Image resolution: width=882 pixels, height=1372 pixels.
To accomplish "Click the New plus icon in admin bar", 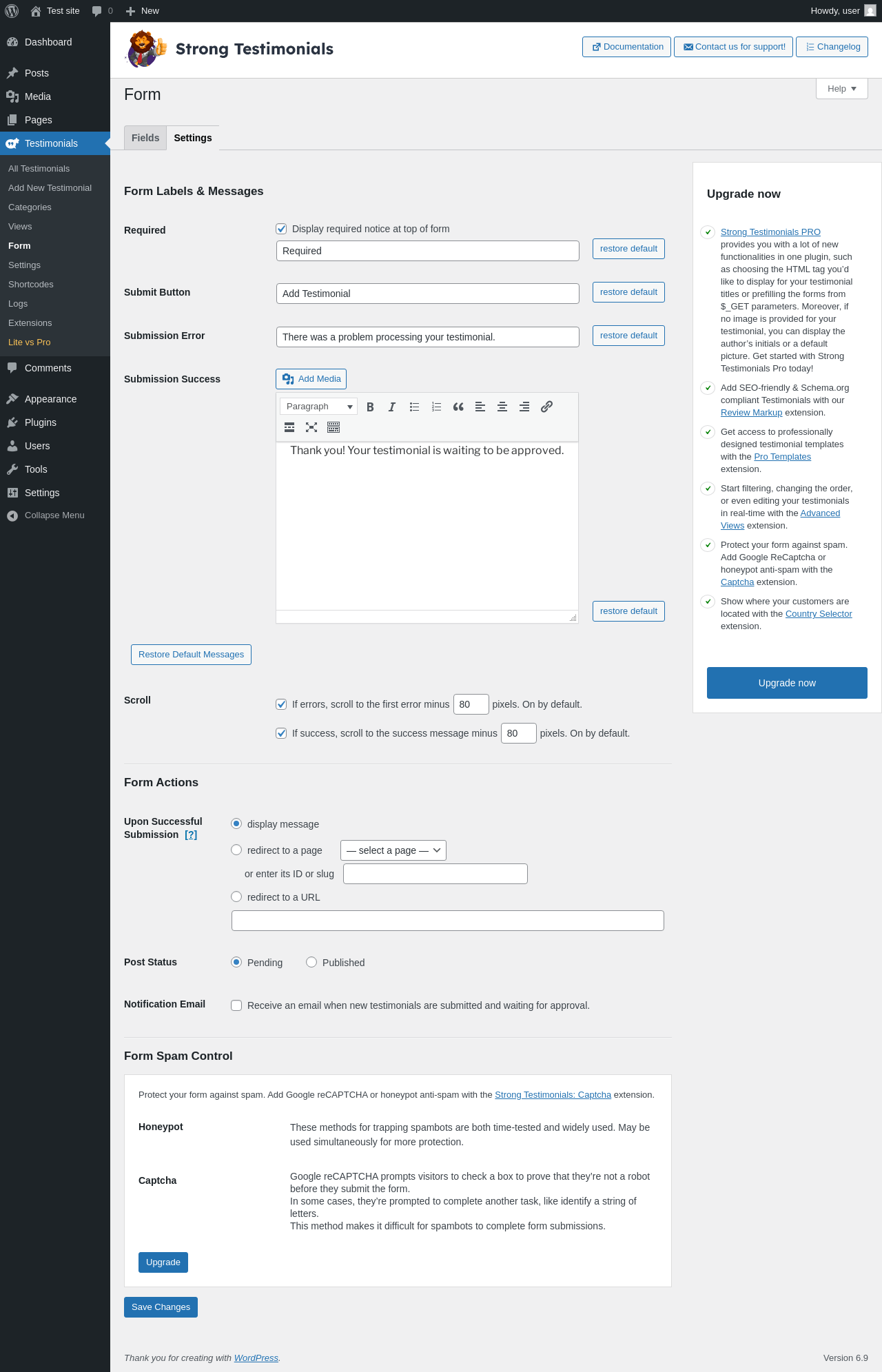I will (x=130, y=11).
